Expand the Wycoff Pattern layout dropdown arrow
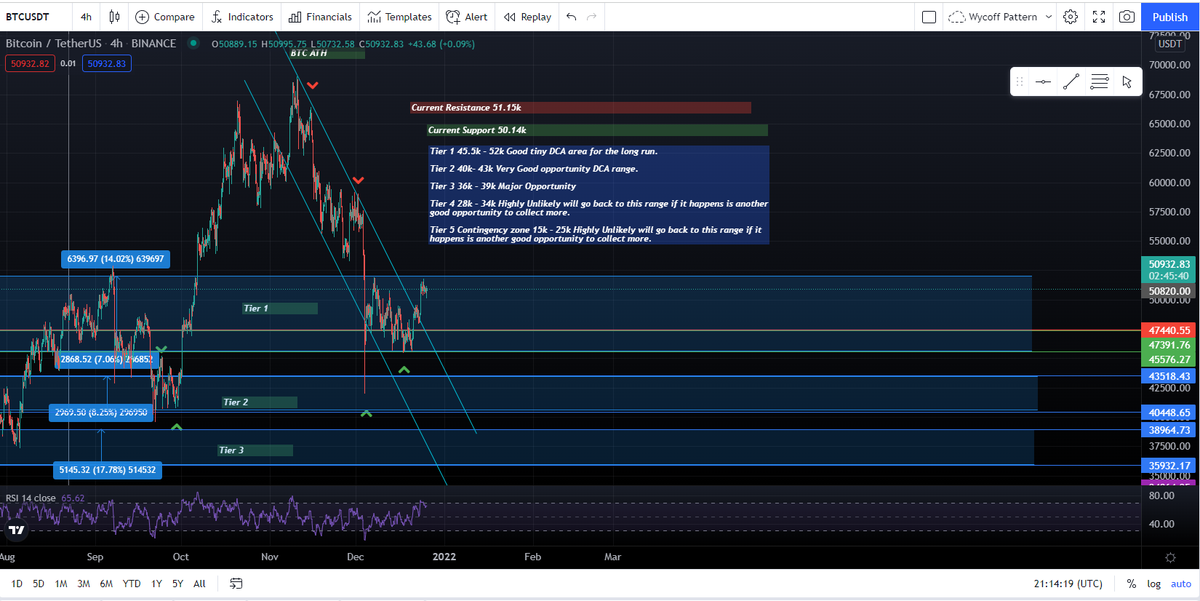Viewport: 1200px width, 601px height. point(1048,17)
